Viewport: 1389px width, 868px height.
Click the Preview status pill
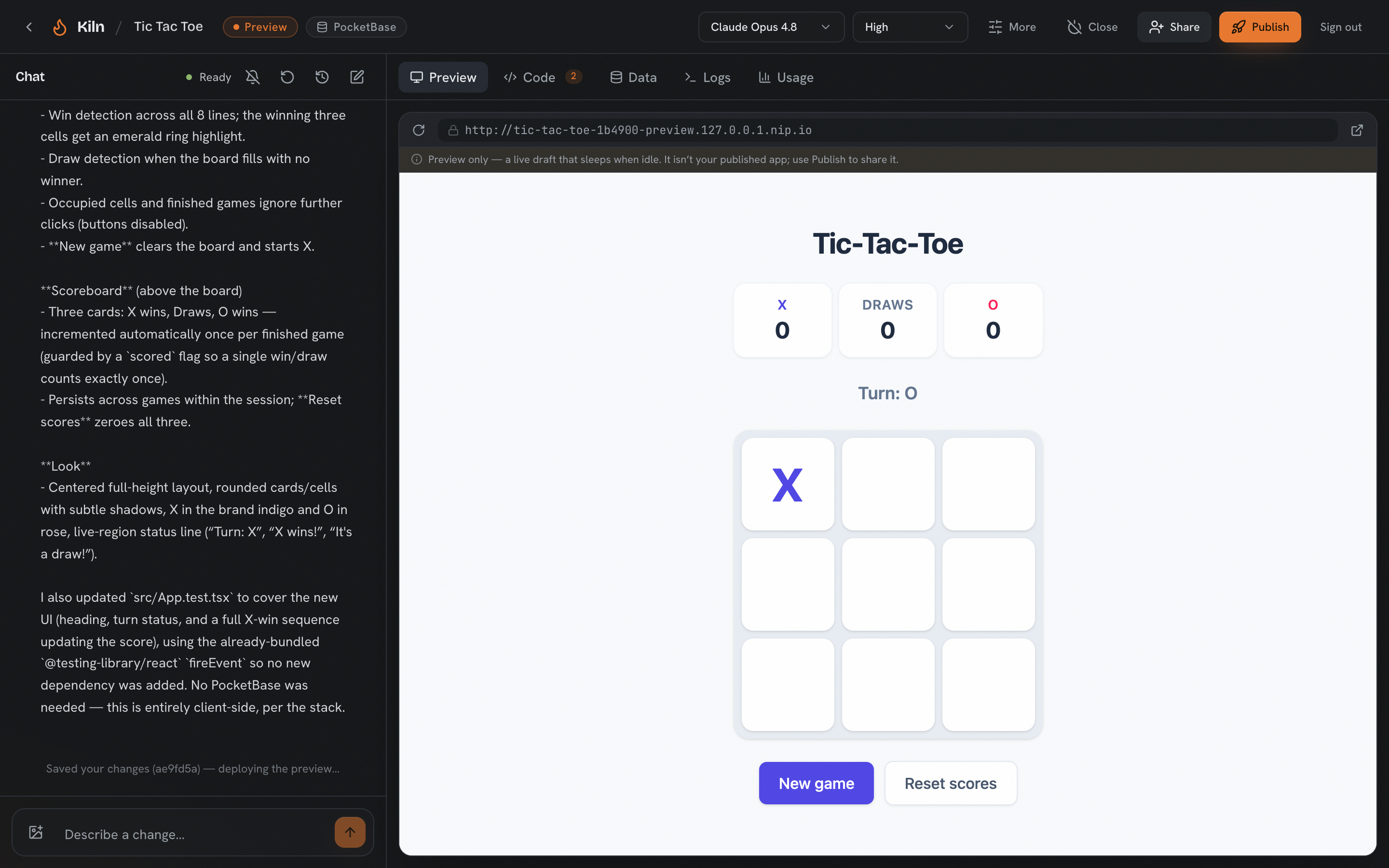[x=260, y=27]
